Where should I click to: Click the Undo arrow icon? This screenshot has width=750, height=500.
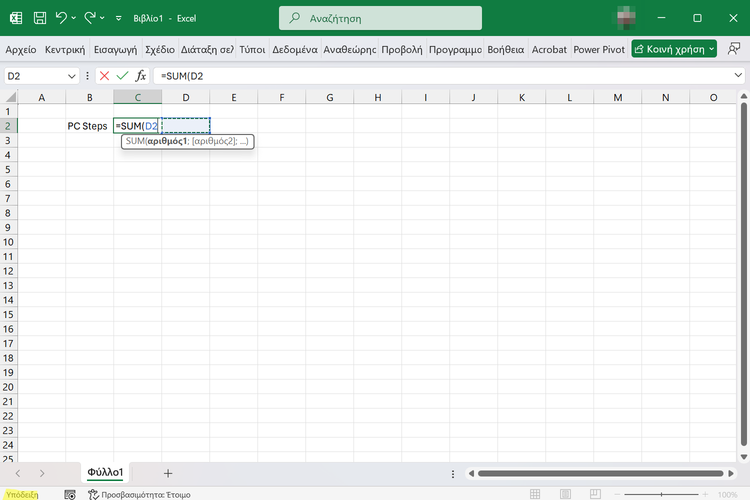[62, 18]
